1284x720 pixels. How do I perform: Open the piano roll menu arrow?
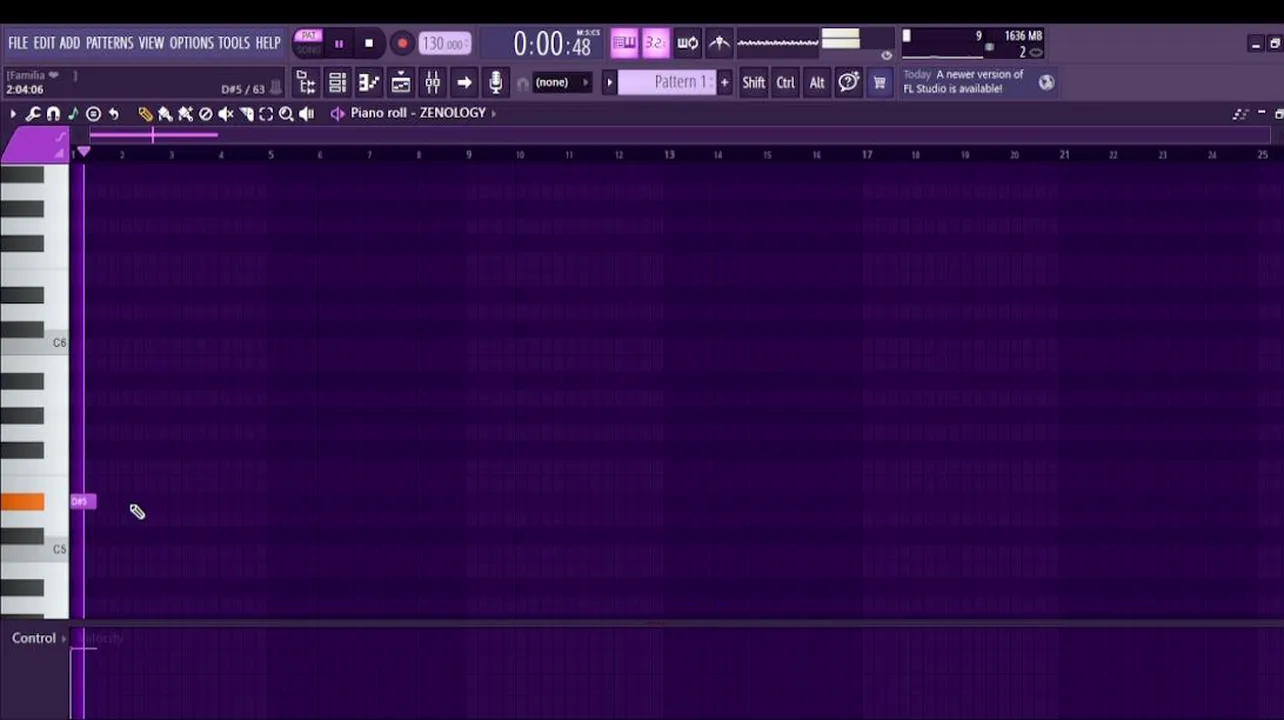click(13, 114)
